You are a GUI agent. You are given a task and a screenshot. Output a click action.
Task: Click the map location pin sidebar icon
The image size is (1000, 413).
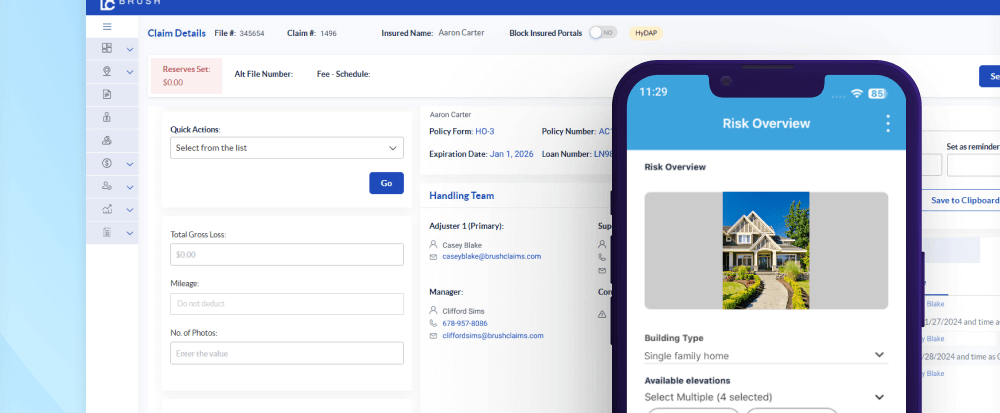pyautogui.click(x=107, y=71)
